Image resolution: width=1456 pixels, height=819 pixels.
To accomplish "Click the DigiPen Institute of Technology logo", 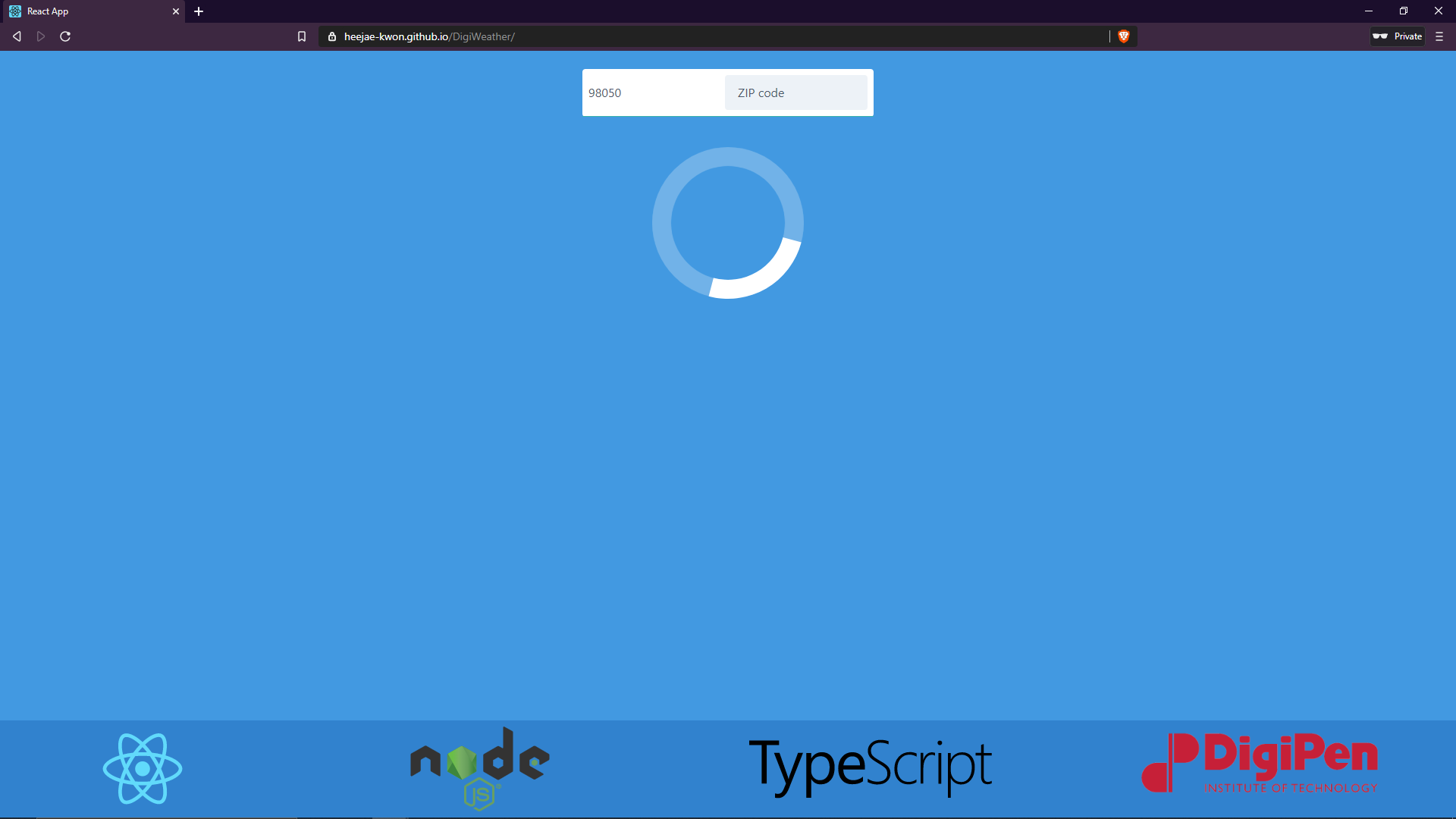I will [x=1260, y=763].
